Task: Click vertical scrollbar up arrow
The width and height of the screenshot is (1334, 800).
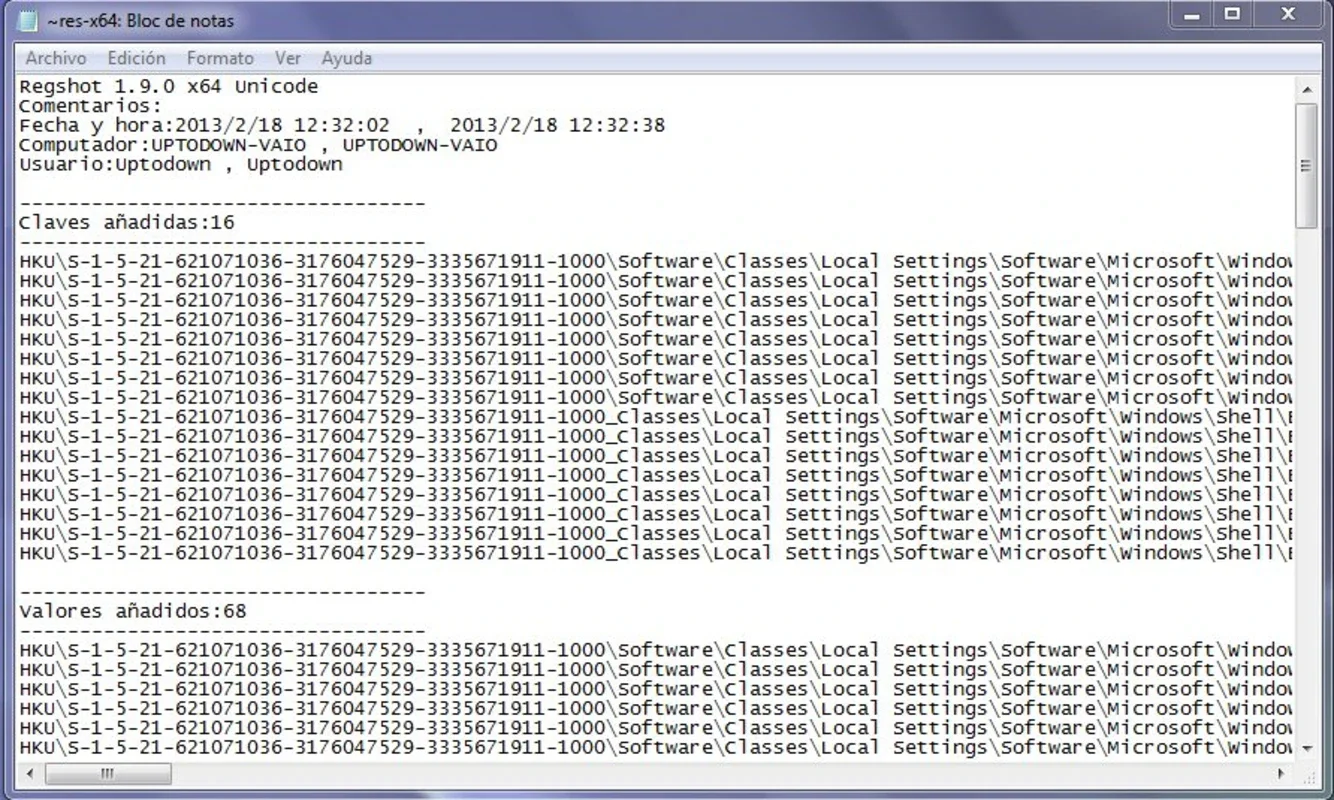Action: click(1306, 90)
